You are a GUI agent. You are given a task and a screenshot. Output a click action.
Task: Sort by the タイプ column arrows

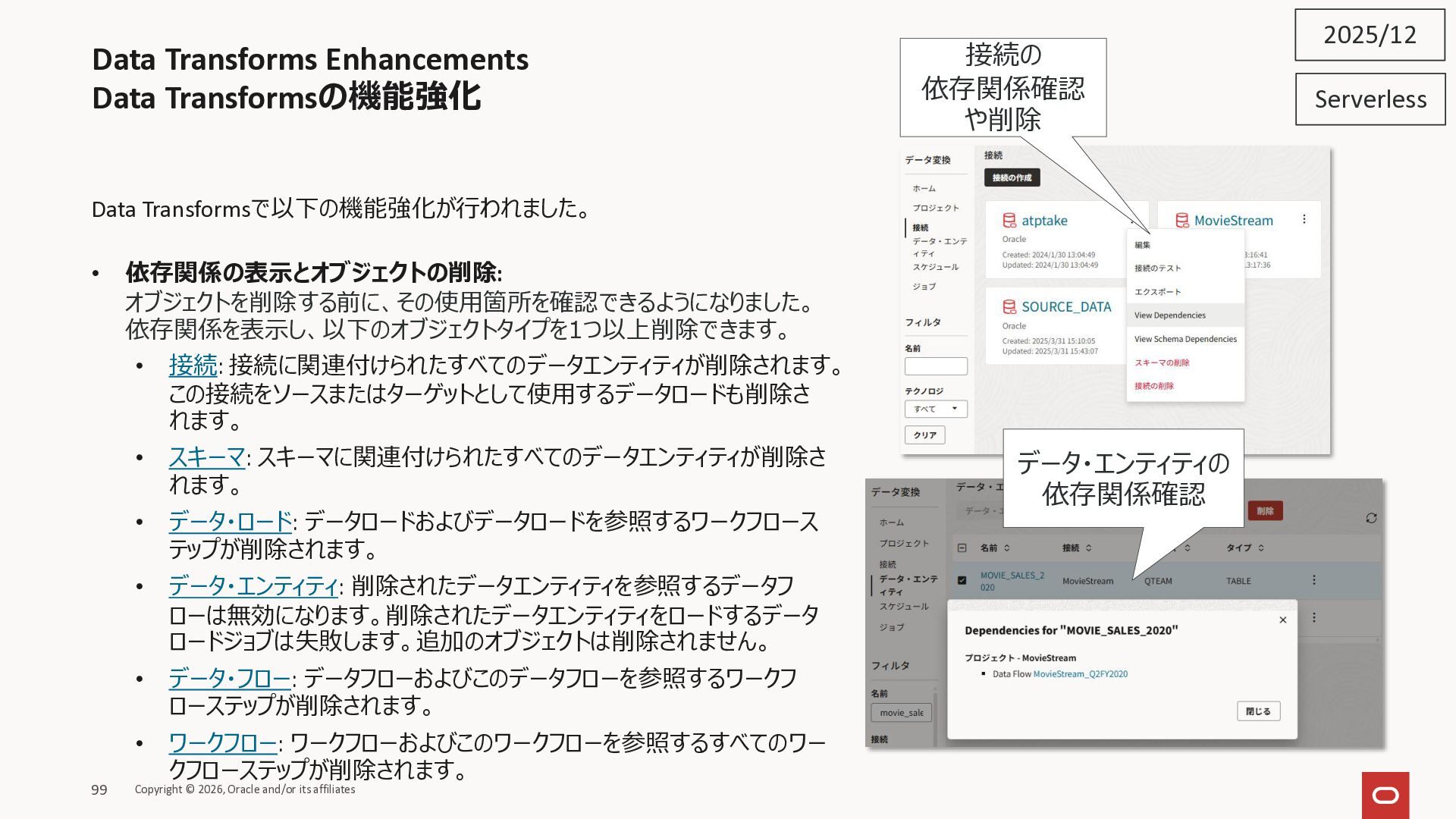tap(1260, 548)
